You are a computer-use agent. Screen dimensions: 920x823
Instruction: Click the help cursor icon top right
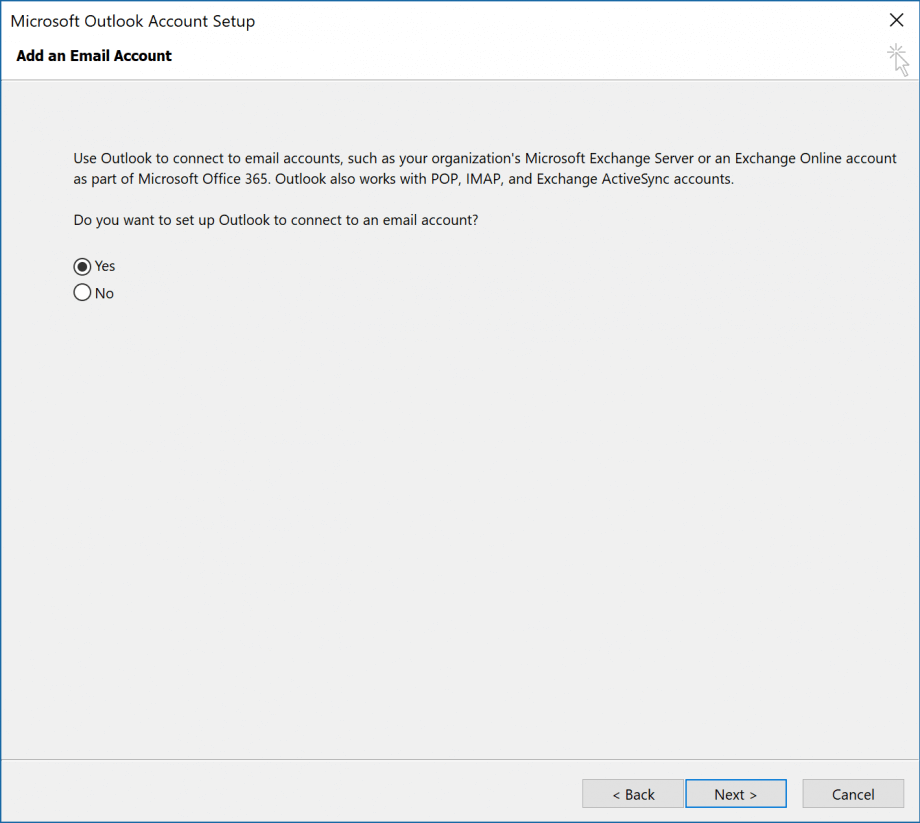pos(898,60)
